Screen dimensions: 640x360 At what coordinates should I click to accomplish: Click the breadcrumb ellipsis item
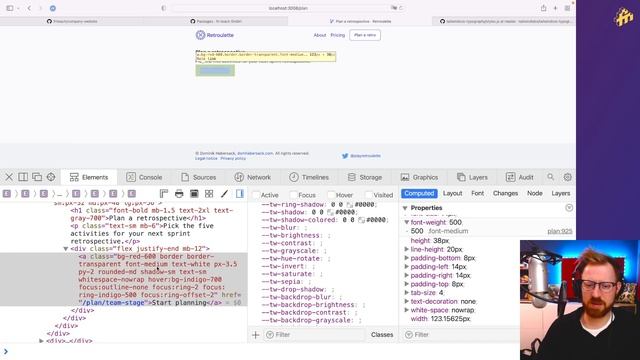60,194
